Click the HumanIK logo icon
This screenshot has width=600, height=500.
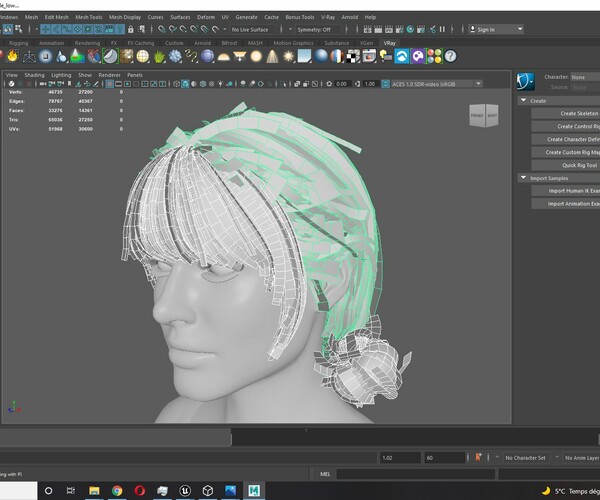[525, 81]
